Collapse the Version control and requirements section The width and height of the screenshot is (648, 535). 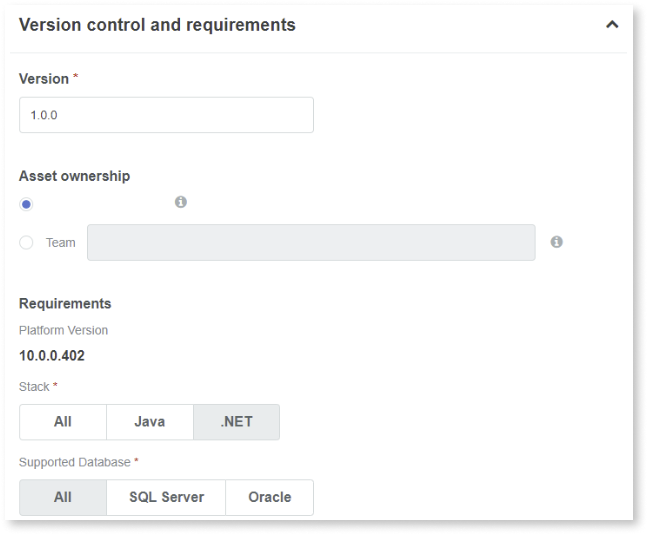click(612, 25)
